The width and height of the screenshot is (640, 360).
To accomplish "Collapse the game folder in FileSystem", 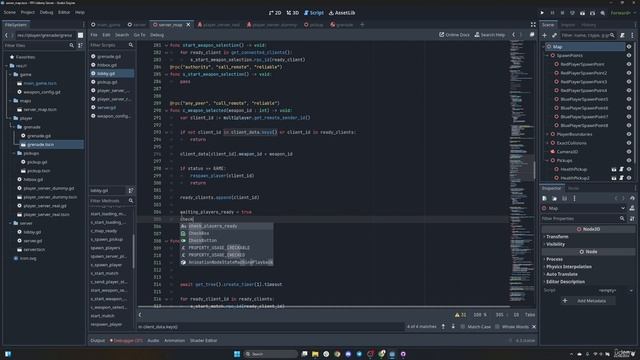I will pos(10,75).
